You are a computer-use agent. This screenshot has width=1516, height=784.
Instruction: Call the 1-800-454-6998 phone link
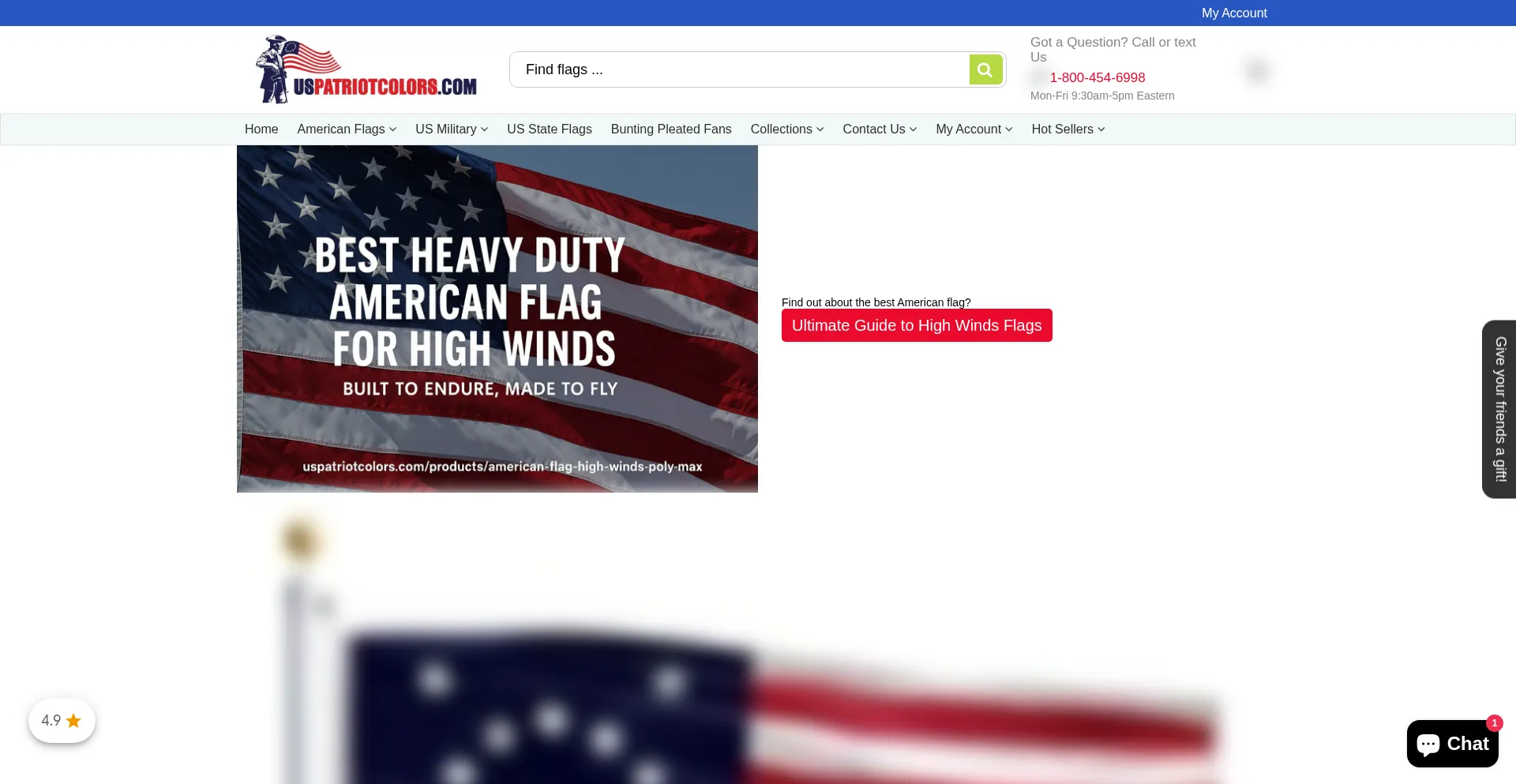click(1097, 77)
